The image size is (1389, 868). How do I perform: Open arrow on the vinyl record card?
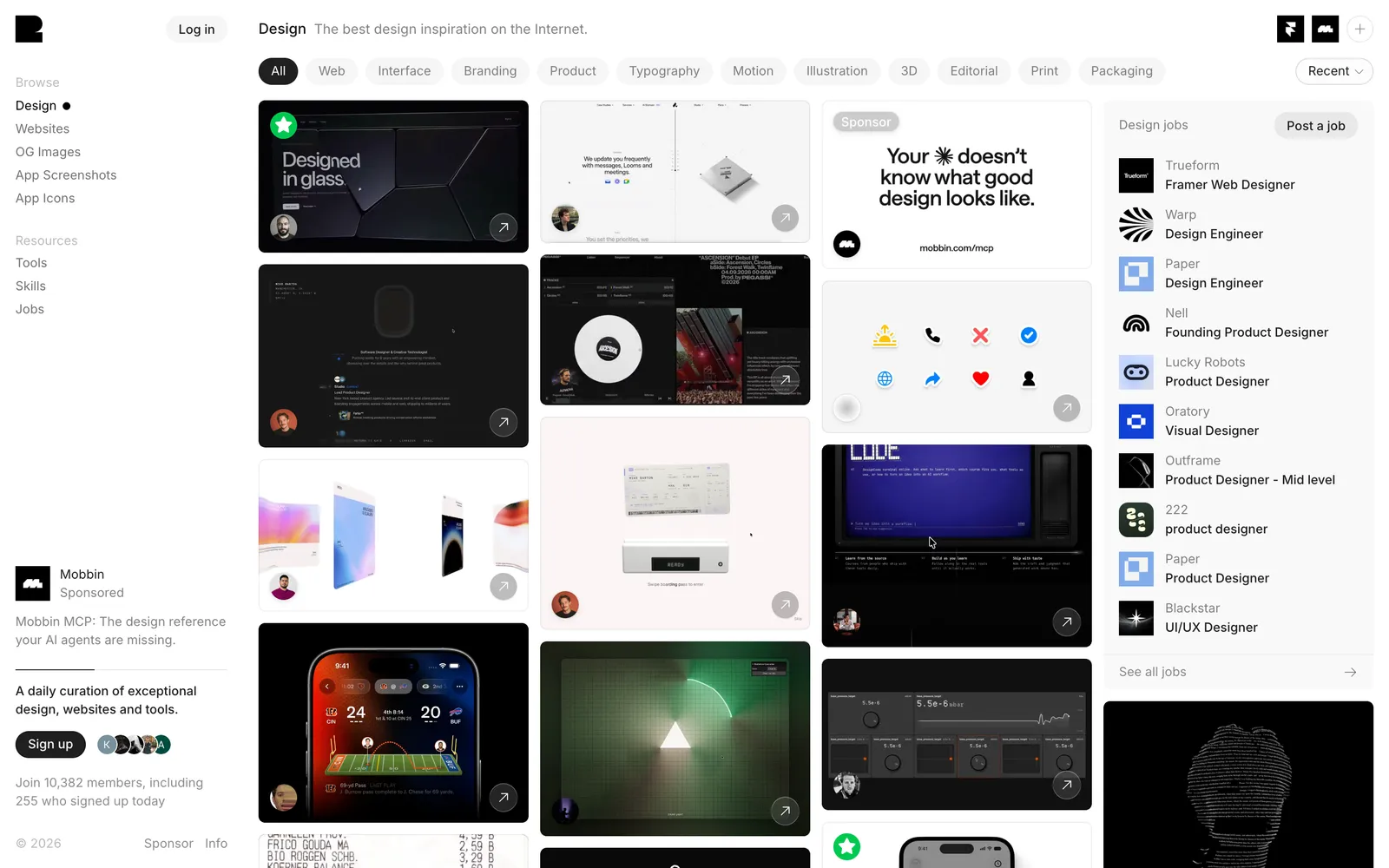coord(785,379)
